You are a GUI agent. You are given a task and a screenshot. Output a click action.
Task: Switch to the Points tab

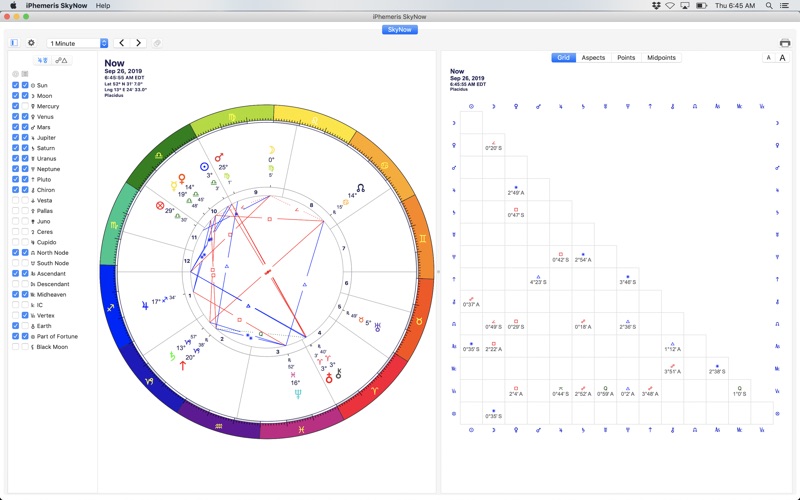coord(626,58)
